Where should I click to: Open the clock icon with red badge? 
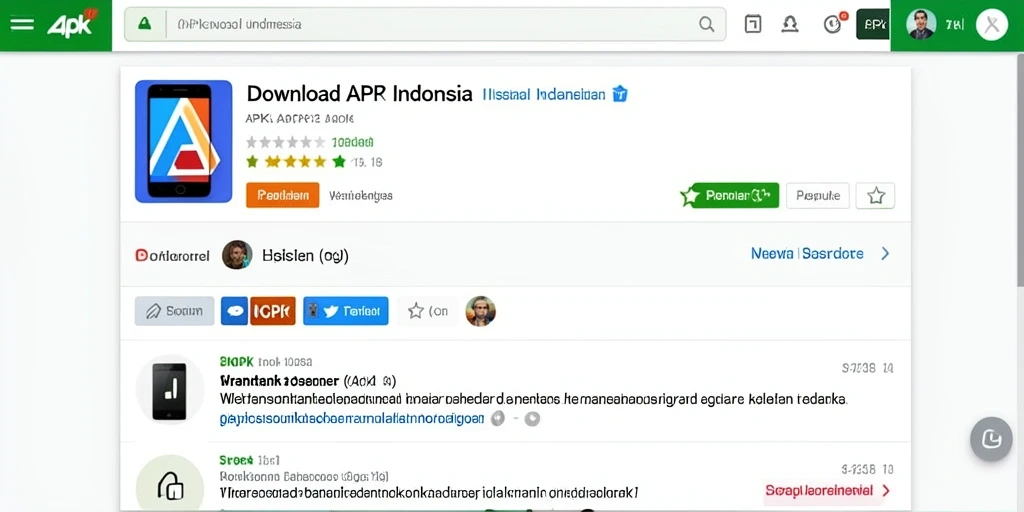833,24
